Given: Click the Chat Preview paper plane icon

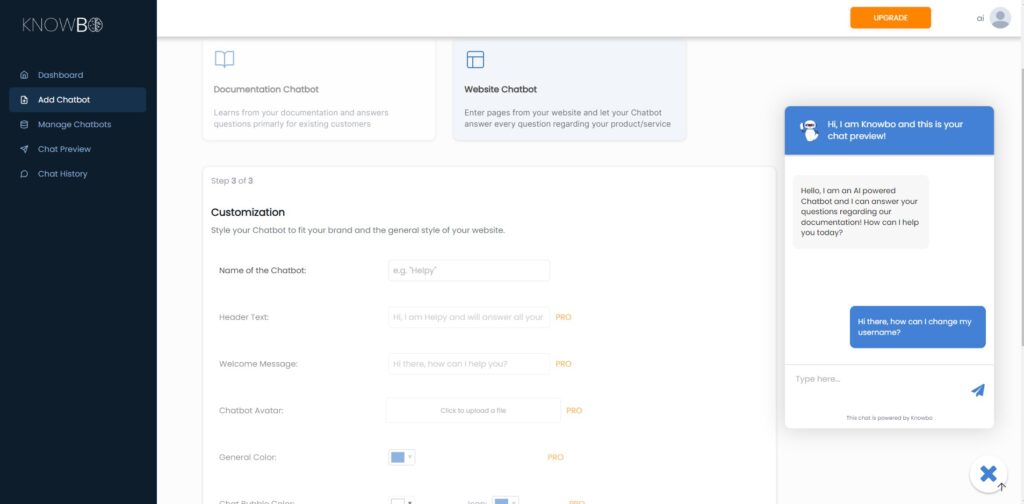Looking at the screenshot, I should click(24, 150).
